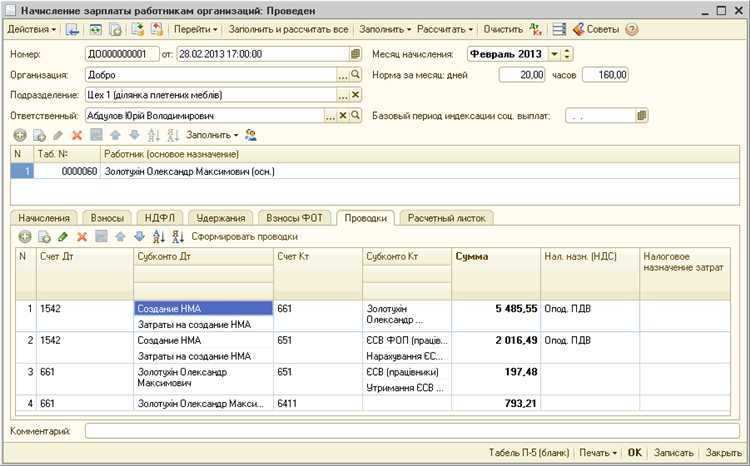Image resolution: width=750 pixels, height=466 pixels.
Task: Click the Сформировать проводки button
Action: coord(245,237)
